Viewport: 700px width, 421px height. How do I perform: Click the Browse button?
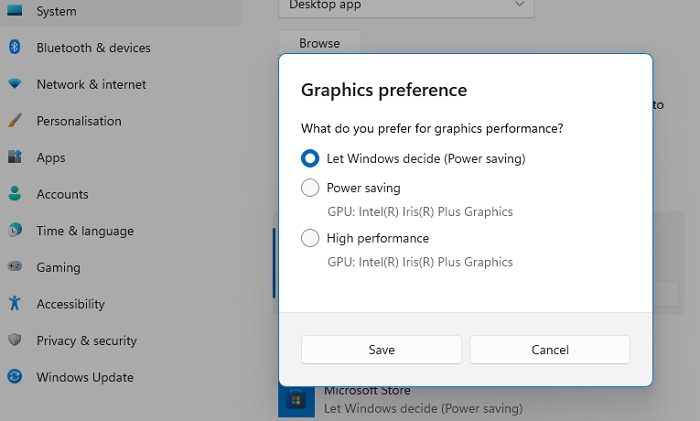(x=319, y=43)
